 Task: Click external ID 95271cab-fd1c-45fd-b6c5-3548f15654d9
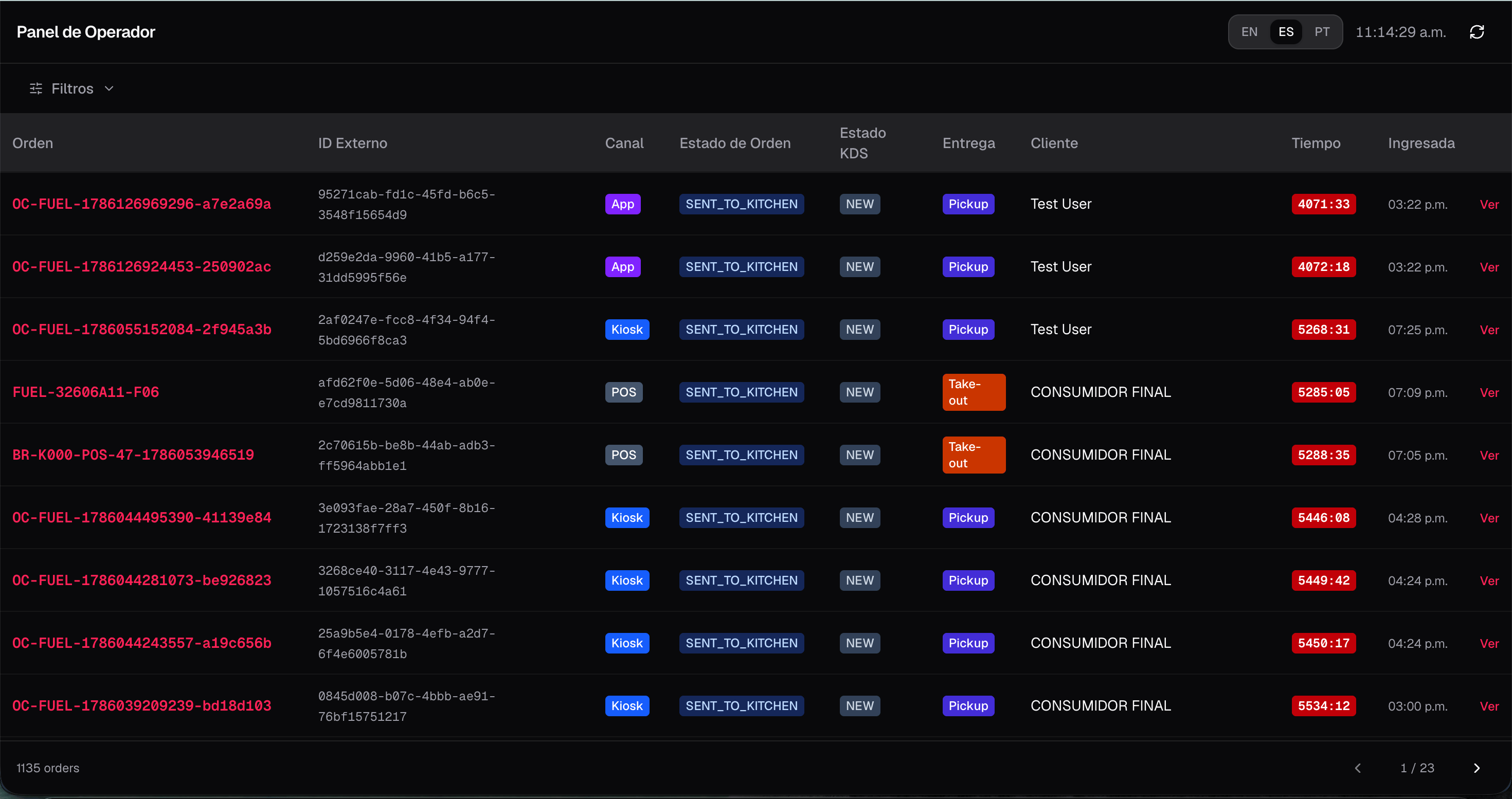(x=407, y=205)
